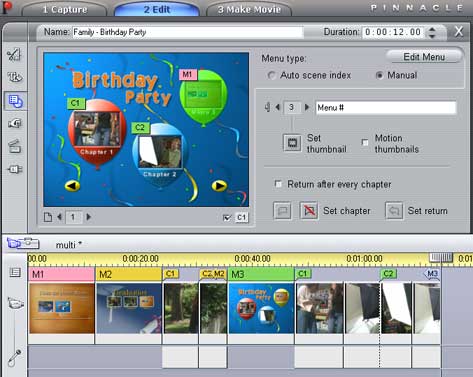Click the Set thumbnail icon button
473x377 pixels.
pos(292,143)
